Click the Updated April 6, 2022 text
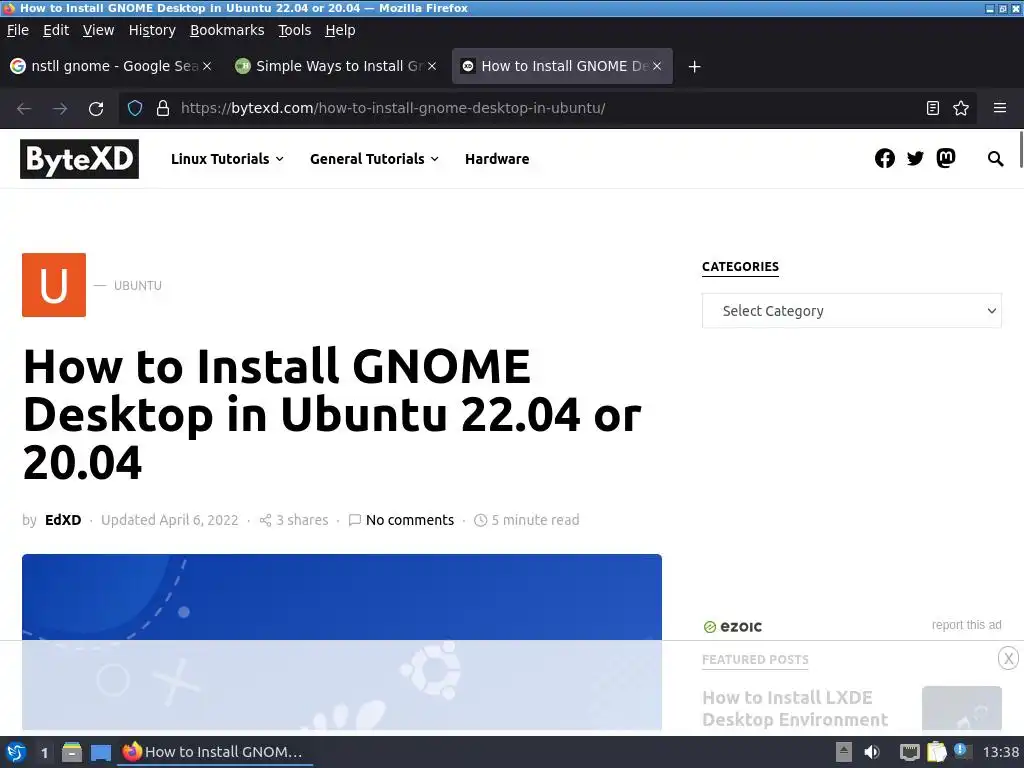The height and width of the screenshot is (768, 1024). 170,520
